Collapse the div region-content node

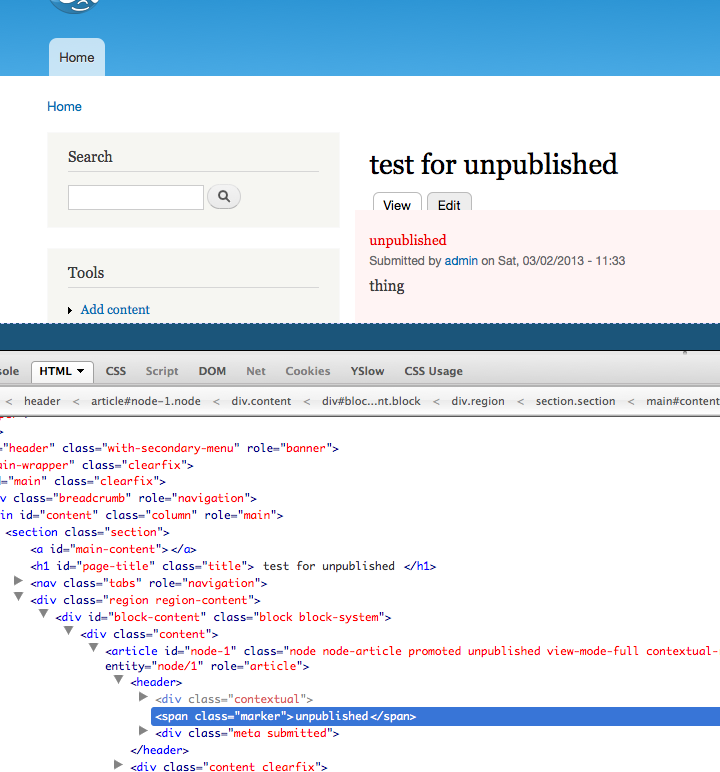click(18, 599)
